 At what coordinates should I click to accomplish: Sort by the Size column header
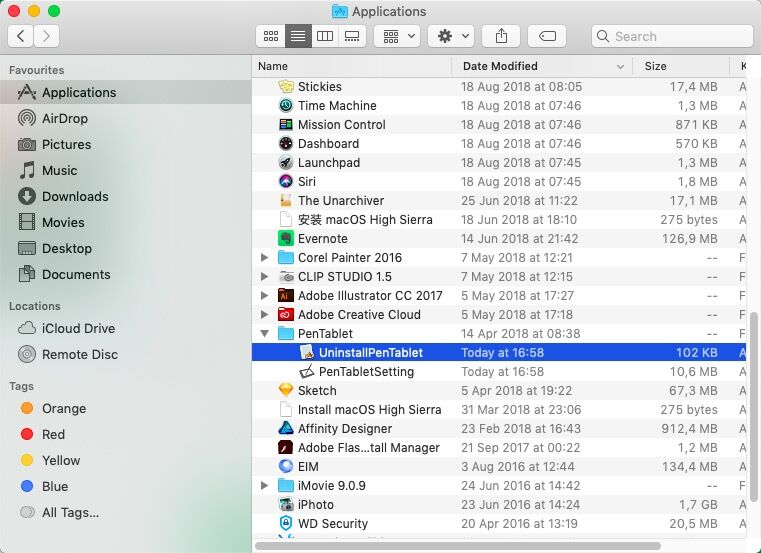point(681,66)
